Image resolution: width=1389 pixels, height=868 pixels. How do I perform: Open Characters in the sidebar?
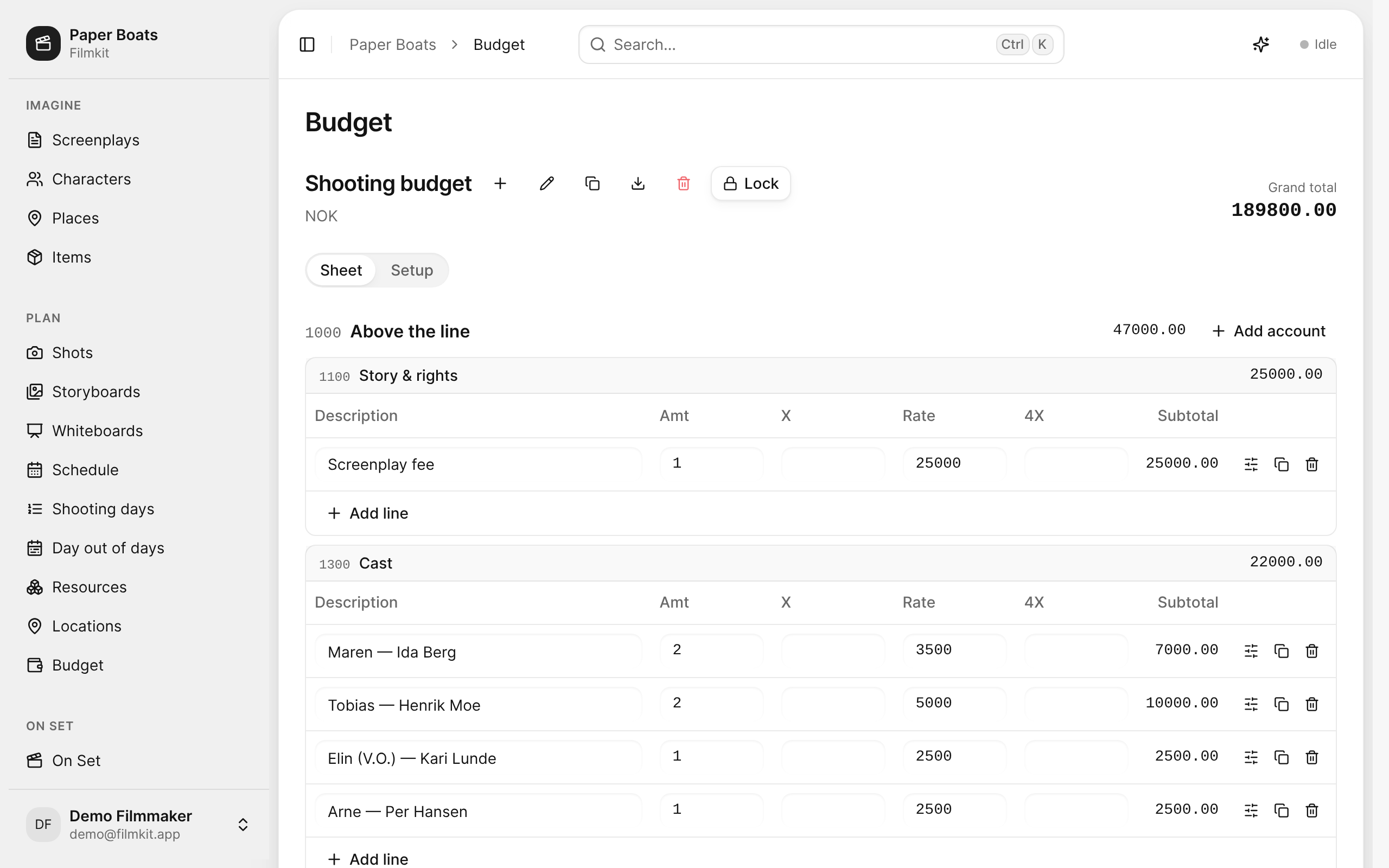(x=139, y=179)
